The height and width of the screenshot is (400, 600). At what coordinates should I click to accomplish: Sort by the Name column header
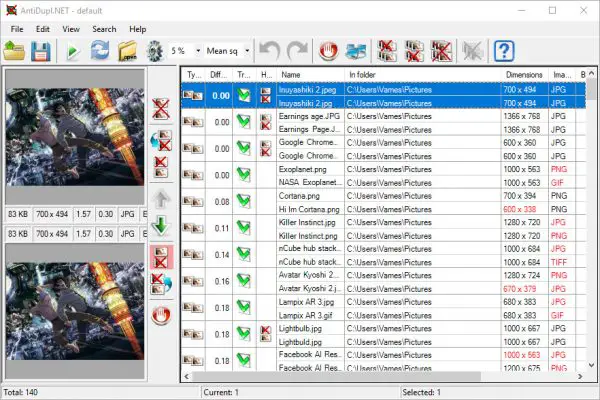tap(310, 75)
